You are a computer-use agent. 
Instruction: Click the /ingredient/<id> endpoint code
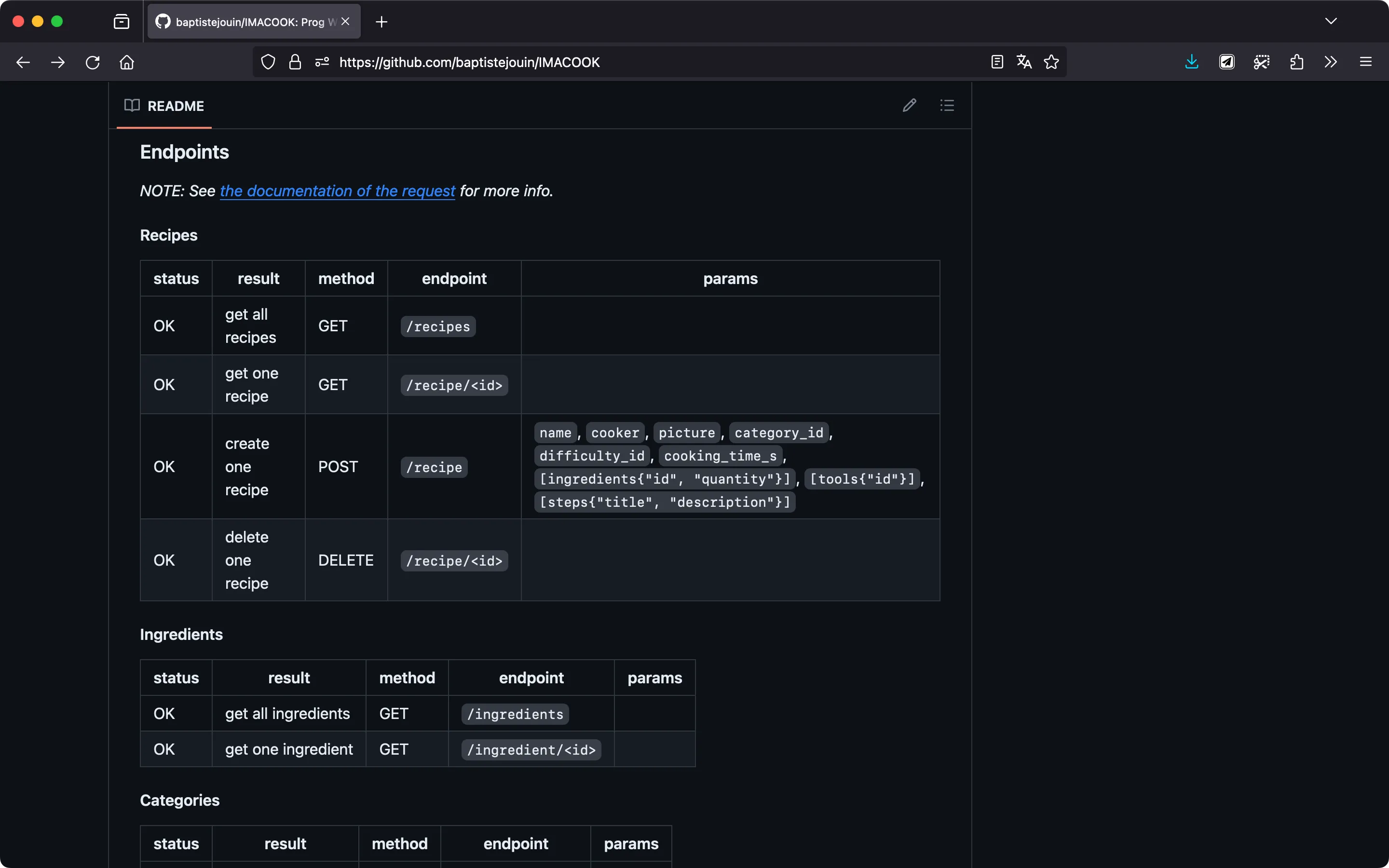tap(531, 749)
